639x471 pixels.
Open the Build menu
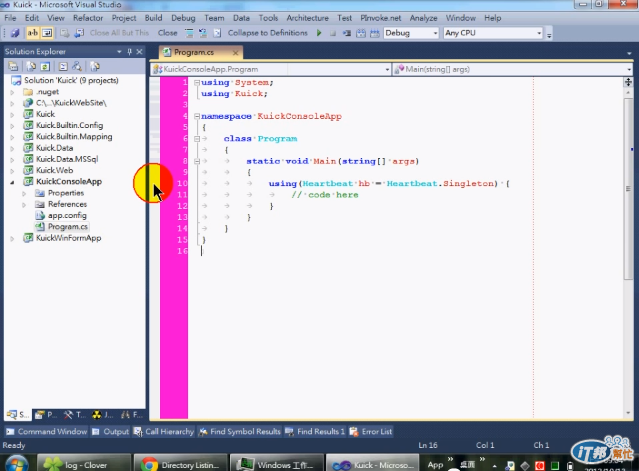tap(153, 18)
